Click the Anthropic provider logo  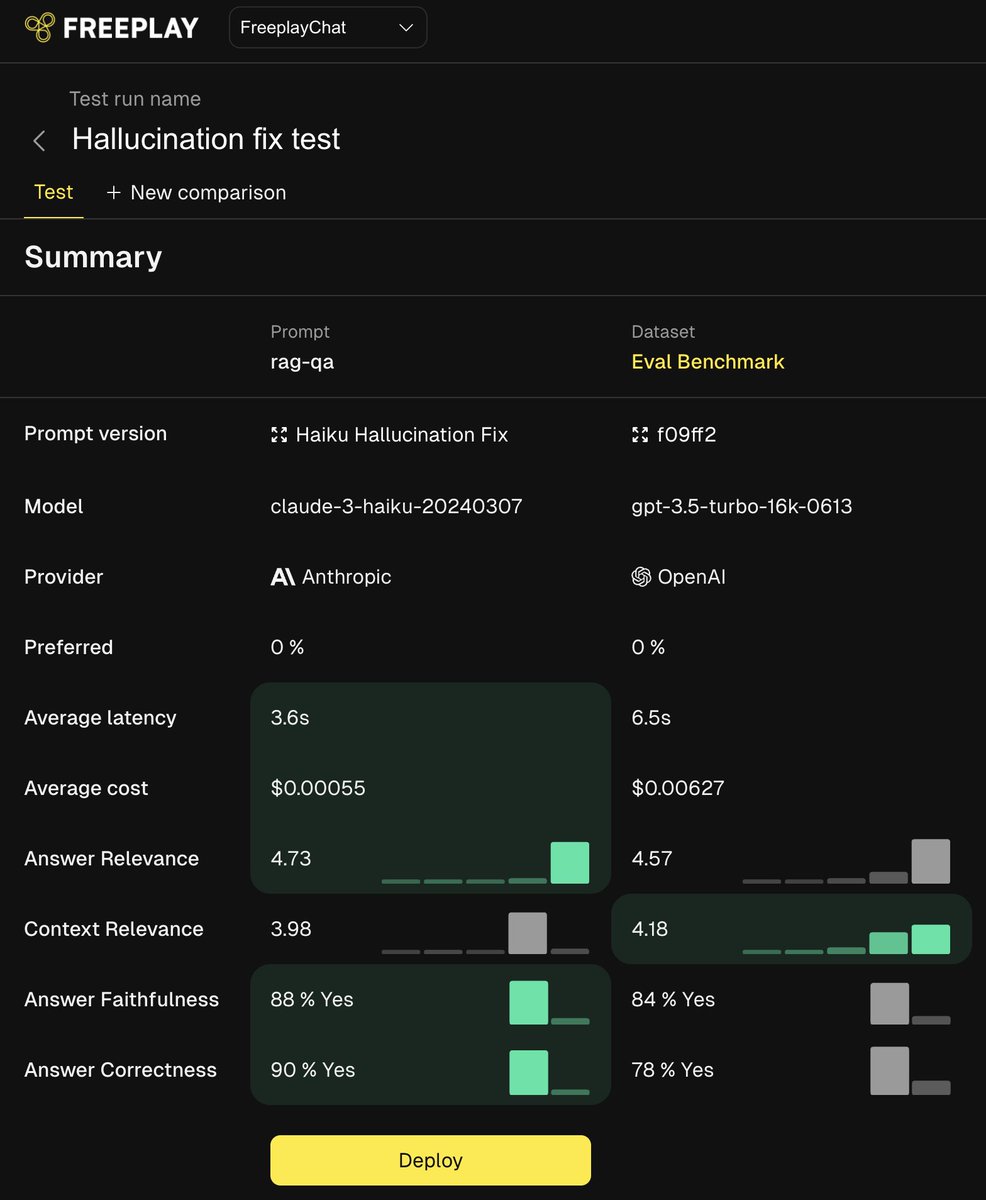point(283,577)
